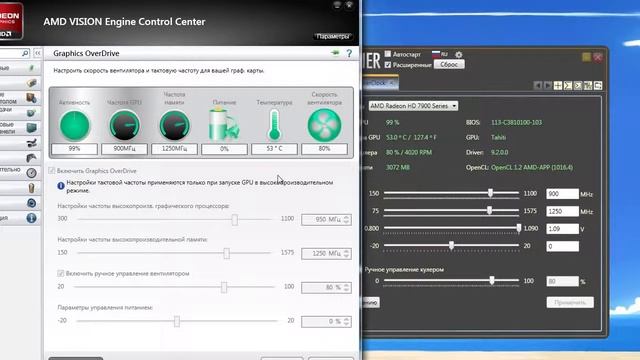Click the tuner core clock slider handle (150–1100)

point(491,193)
